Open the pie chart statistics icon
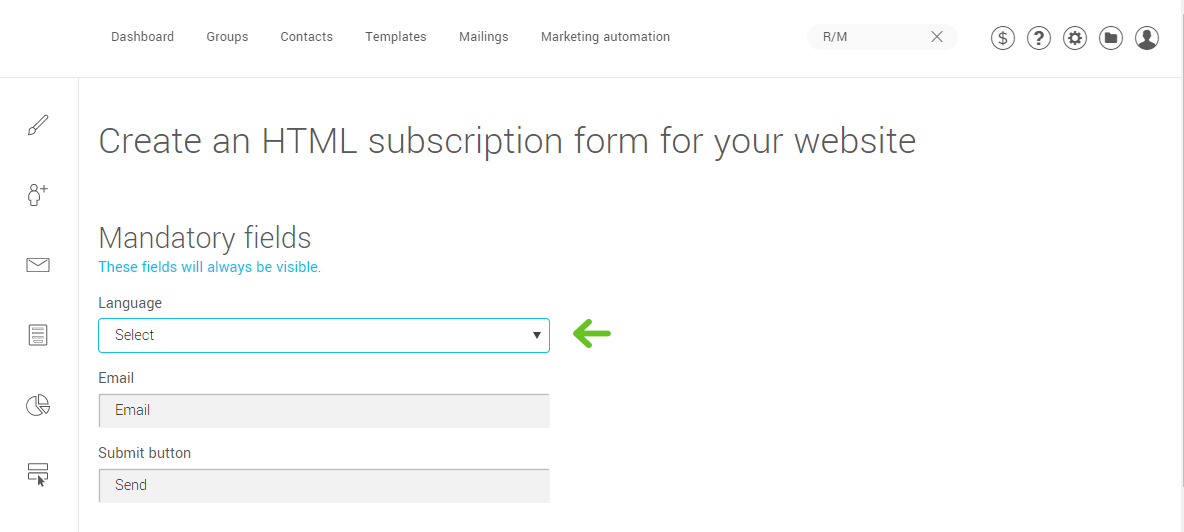The width and height of the screenshot is (1184, 532). click(38, 405)
